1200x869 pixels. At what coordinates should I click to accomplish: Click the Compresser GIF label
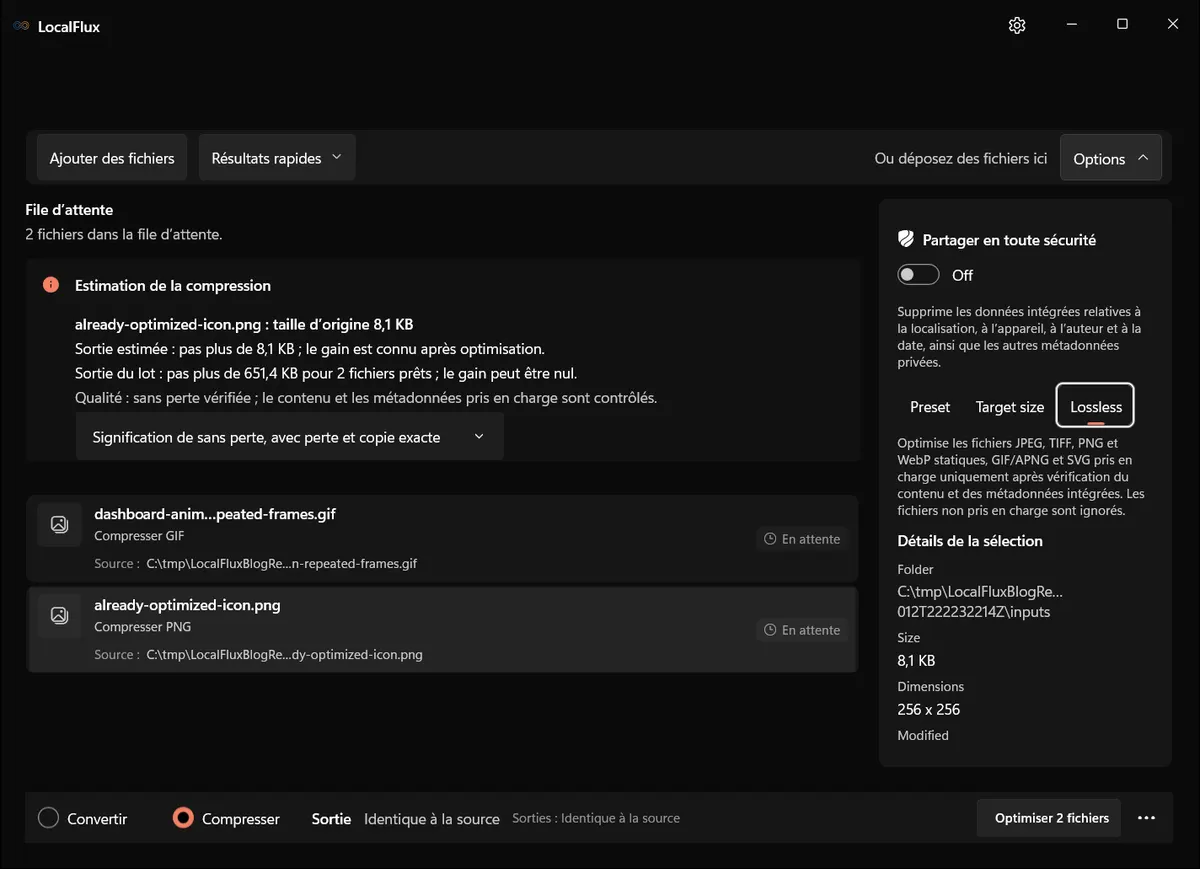coord(139,536)
